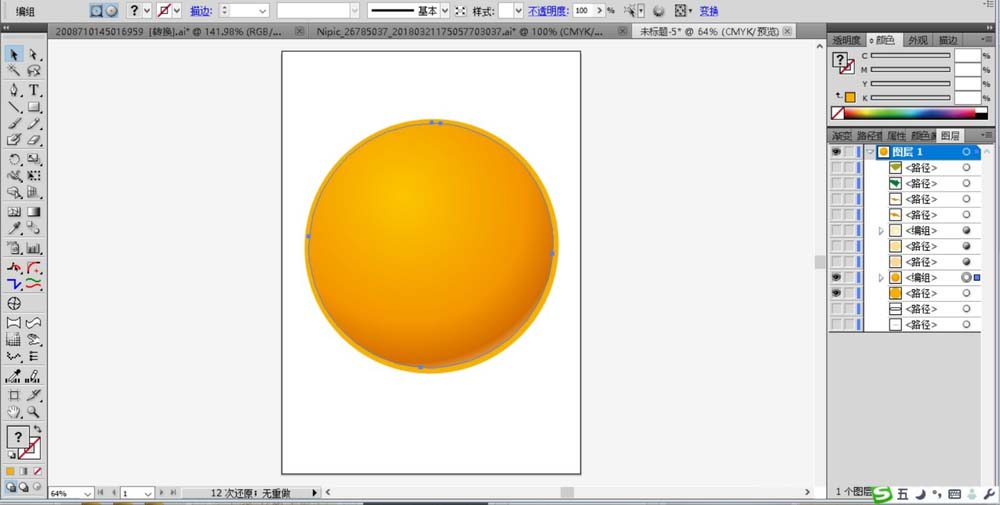Pick the Magic Wand tool
The width and height of the screenshot is (1000, 505).
pos(14,71)
